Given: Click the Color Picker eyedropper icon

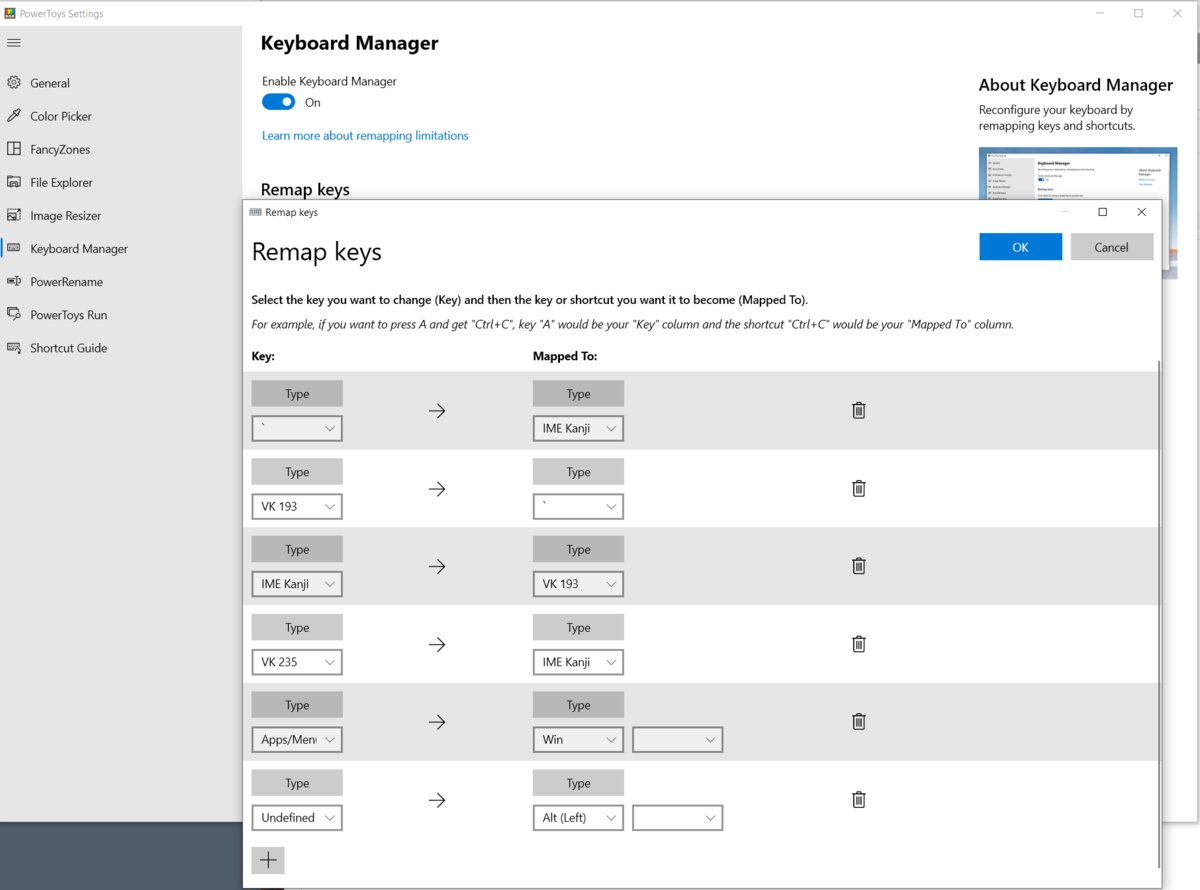Looking at the screenshot, I should (x=14, y=116).
